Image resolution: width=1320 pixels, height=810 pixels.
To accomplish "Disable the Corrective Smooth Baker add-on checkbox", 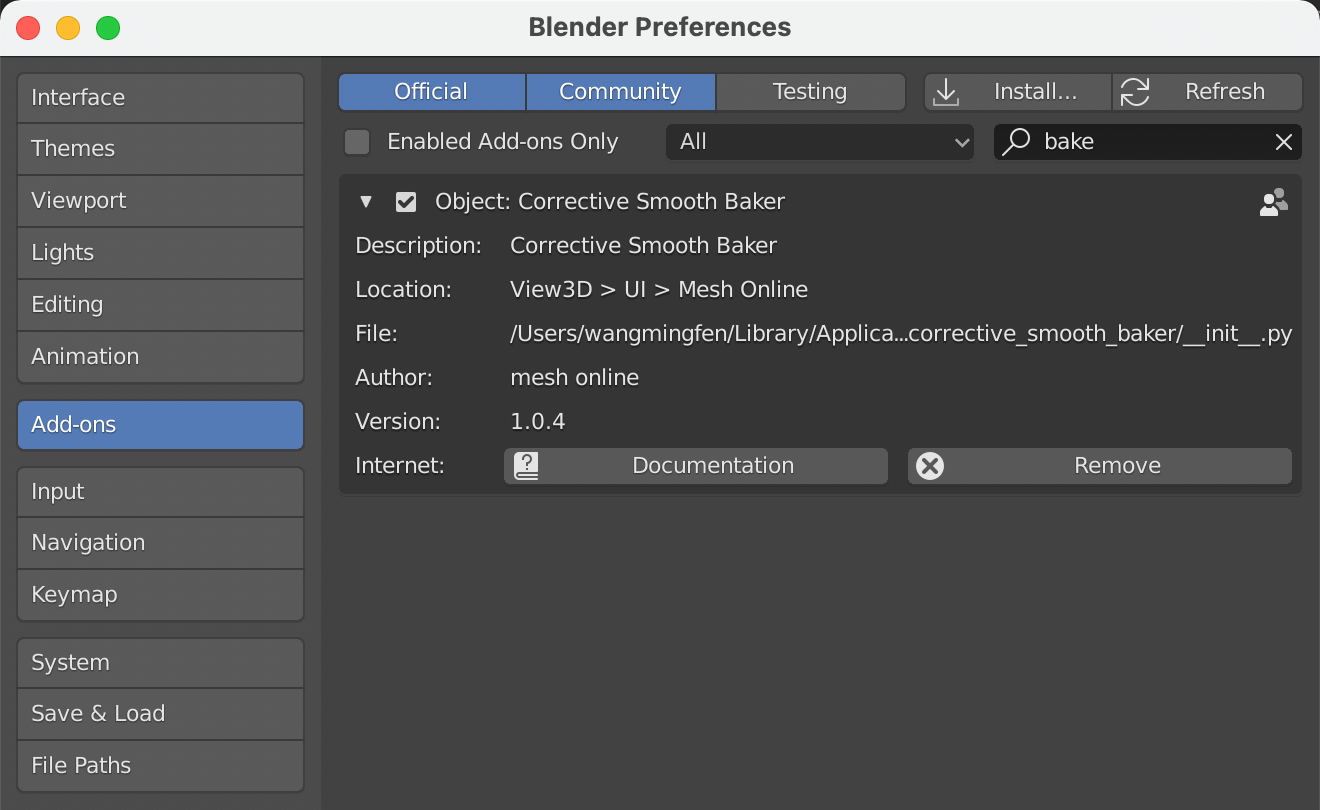I will point(406,202).
